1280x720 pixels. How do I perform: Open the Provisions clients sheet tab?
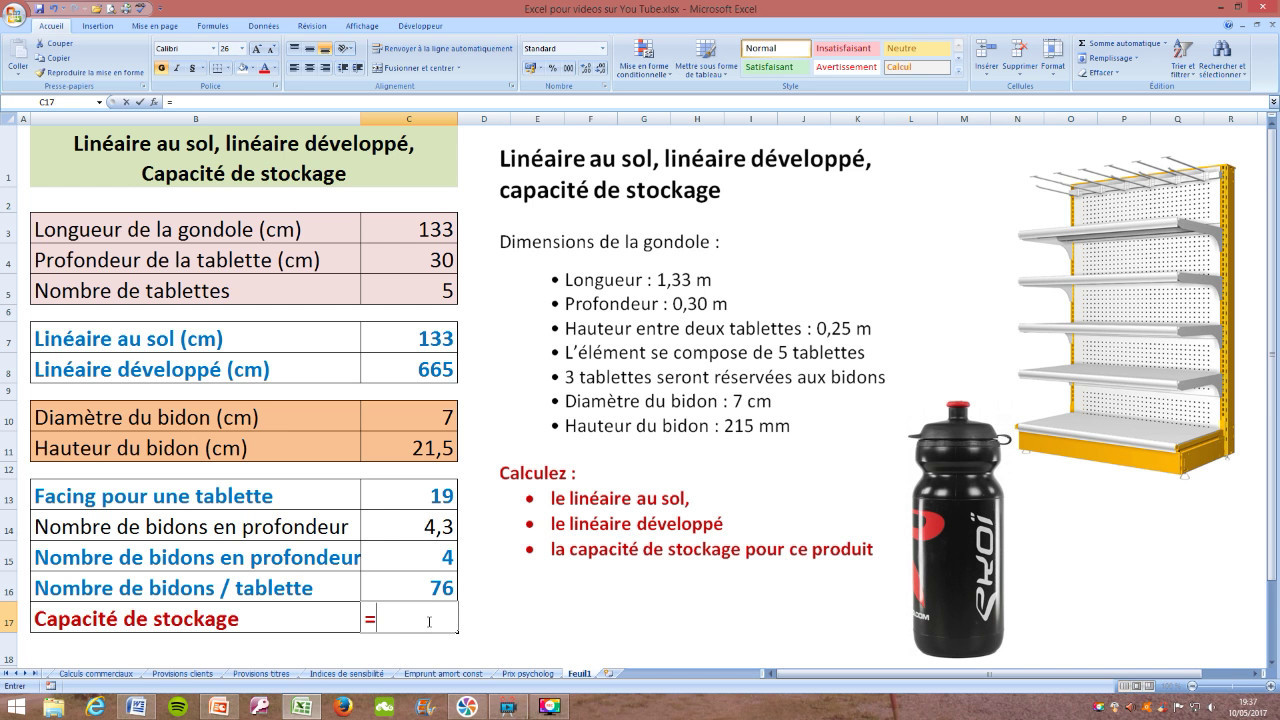click(182, 674)
